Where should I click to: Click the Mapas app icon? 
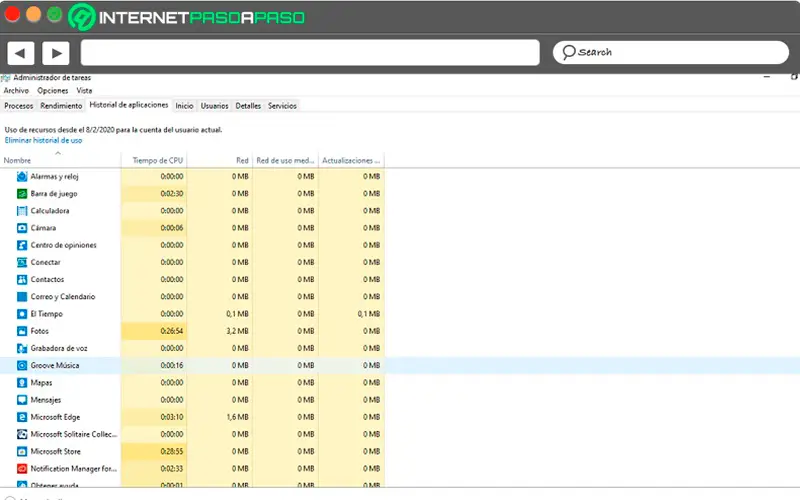(x=22, y=383)
